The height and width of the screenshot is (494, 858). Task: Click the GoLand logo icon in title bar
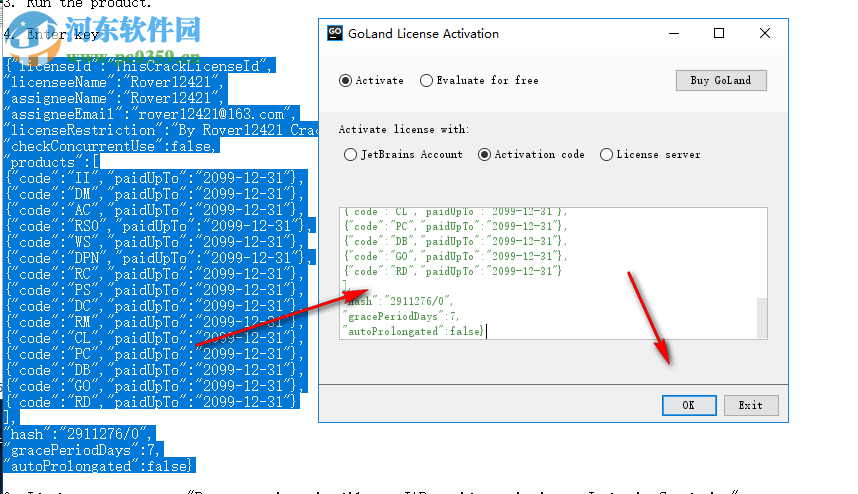pyautogui.click(x=335, y=33)
